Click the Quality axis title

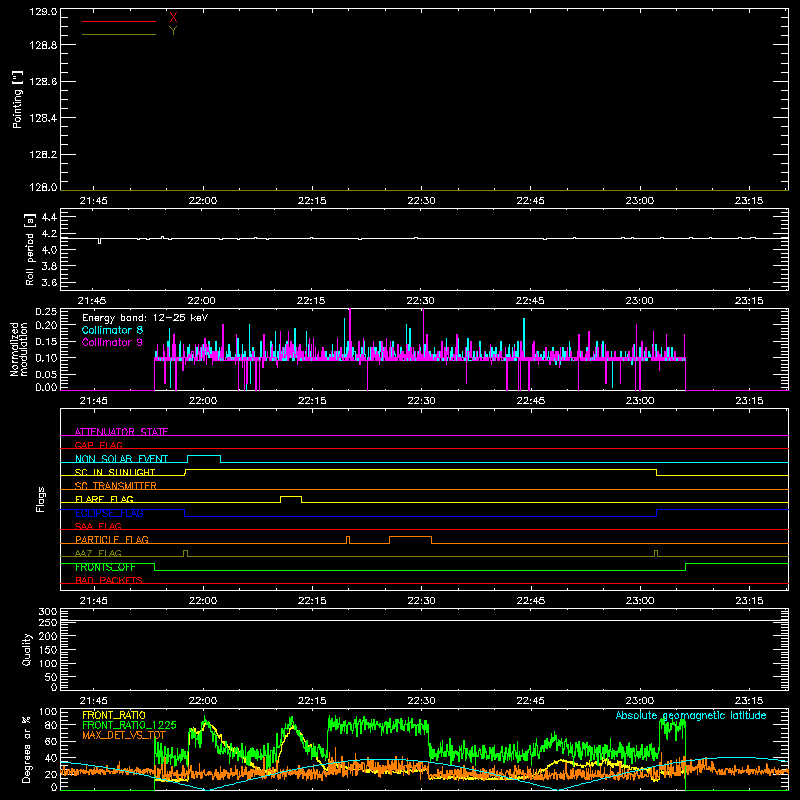[27, 649]
